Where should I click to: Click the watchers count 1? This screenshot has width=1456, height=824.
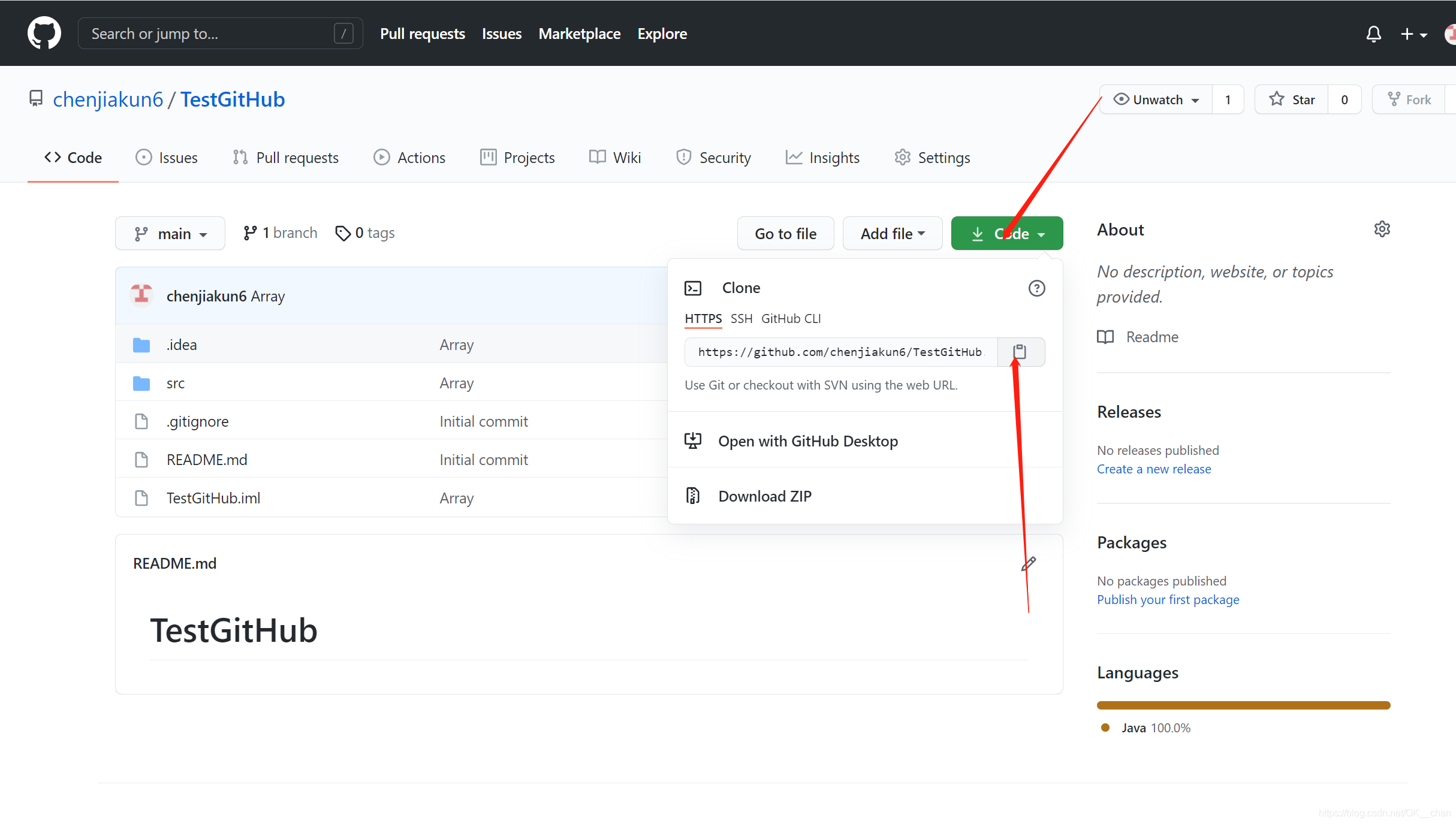click(1228, 99)
